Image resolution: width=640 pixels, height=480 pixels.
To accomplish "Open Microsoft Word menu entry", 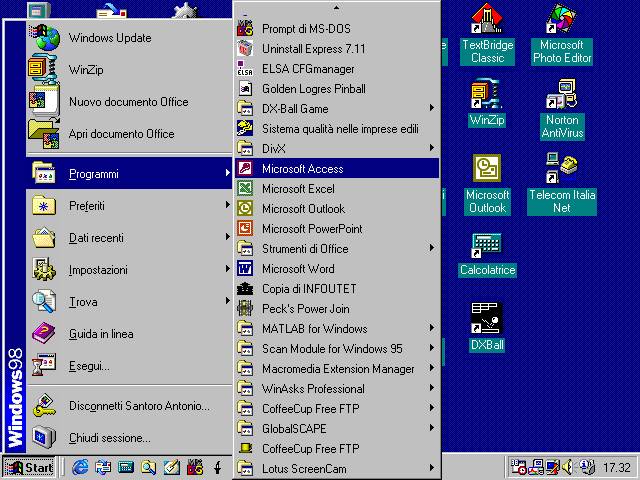I will click(x=337, y=269).
